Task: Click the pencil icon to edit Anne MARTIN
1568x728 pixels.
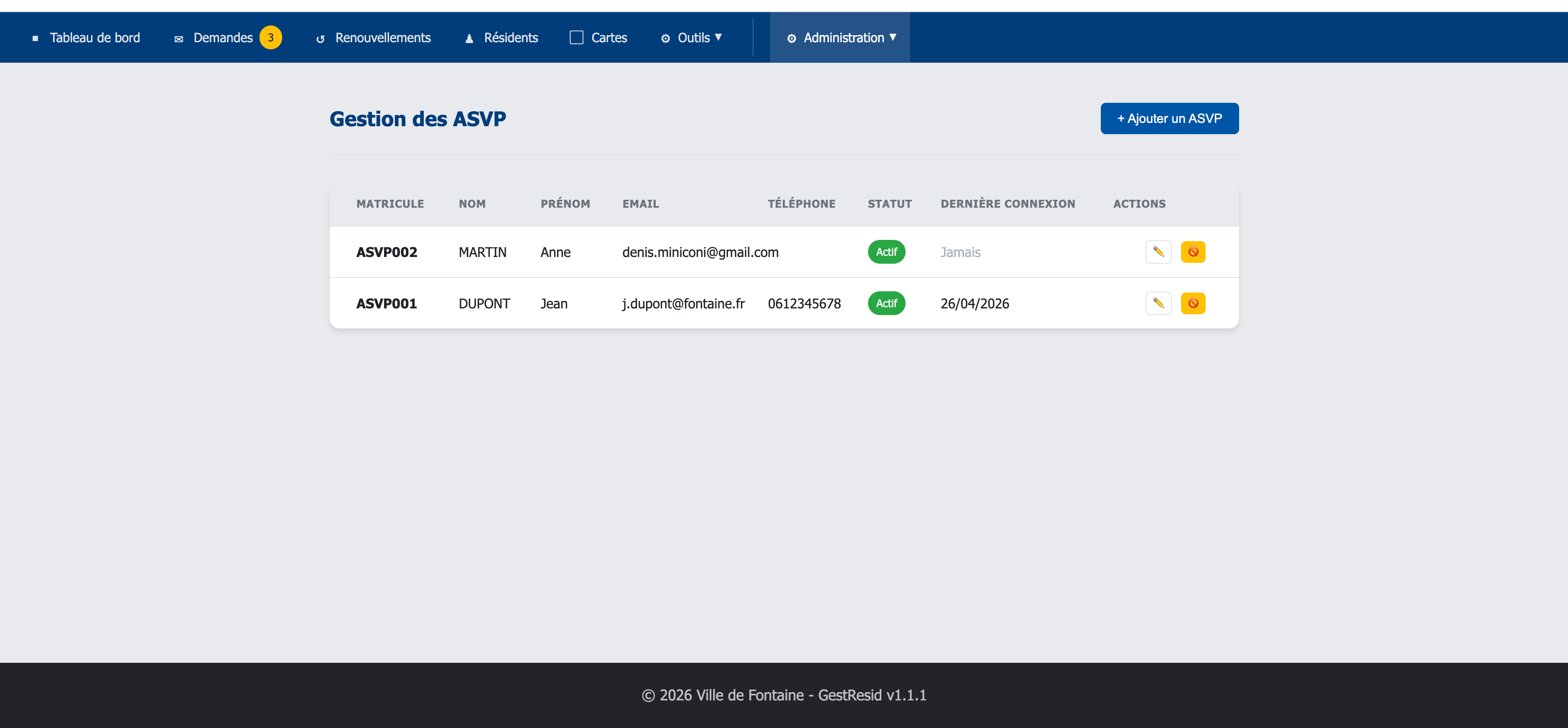Action: [x=1158, y=252]
